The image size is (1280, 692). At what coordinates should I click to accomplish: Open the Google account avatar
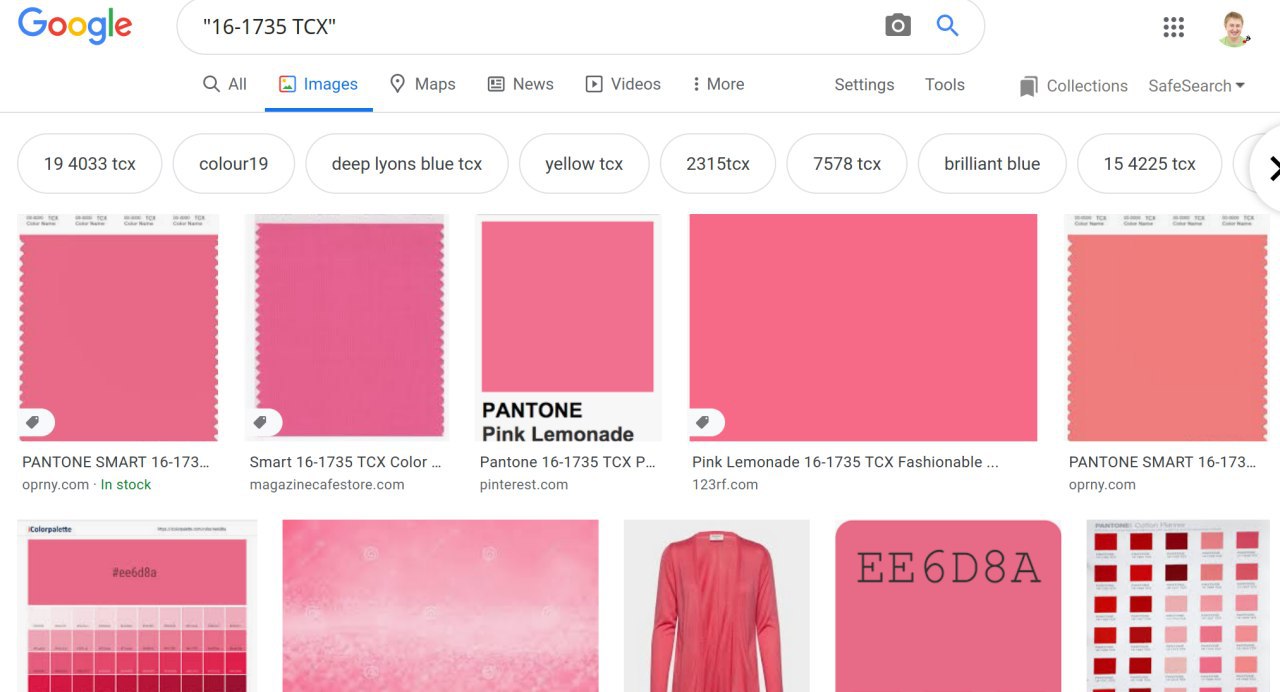coord(1235,28)
